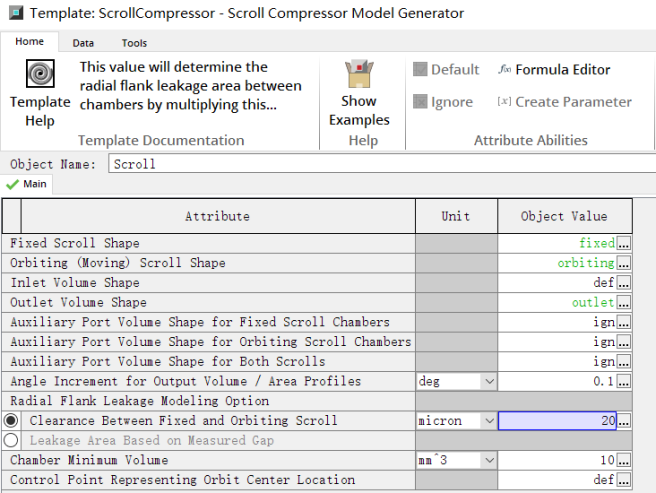Click the Object Name text field
The image size is (656, 493).
[380, 164]
